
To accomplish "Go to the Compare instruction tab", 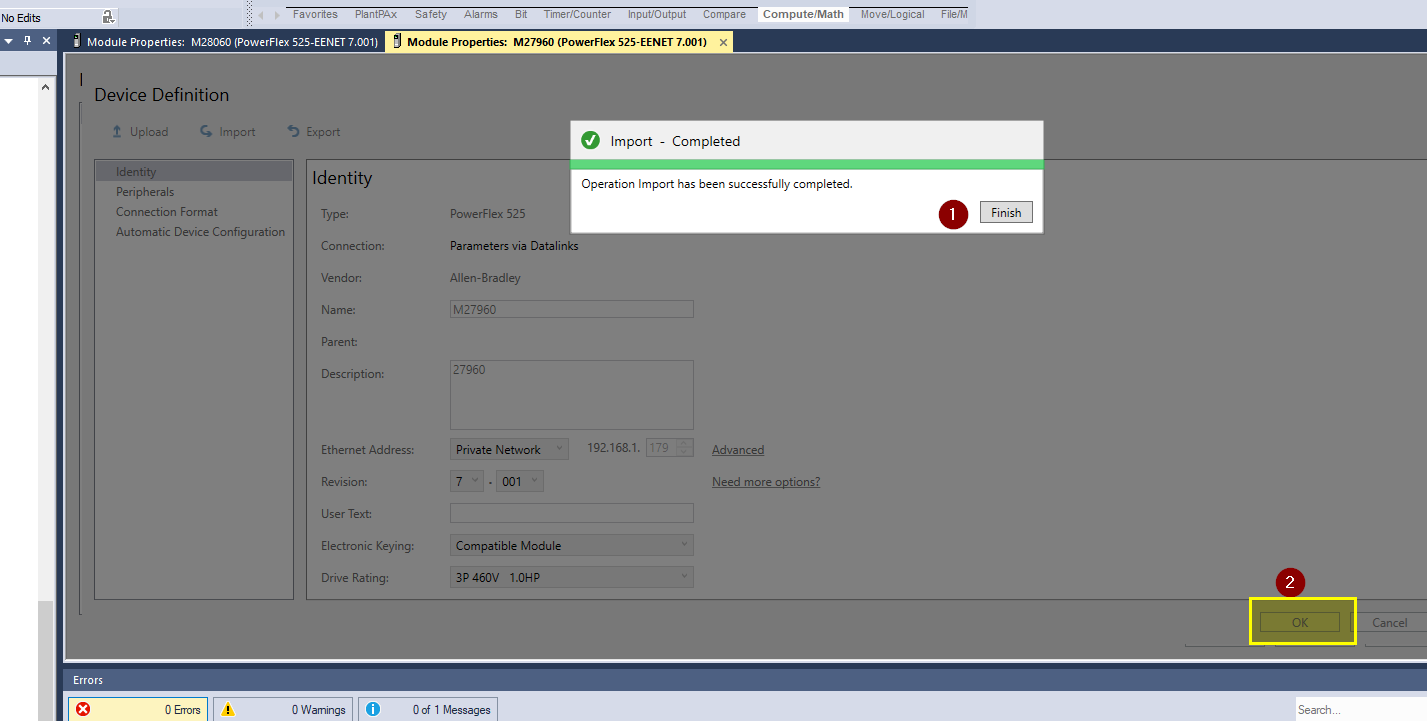I will click(724, 14).
